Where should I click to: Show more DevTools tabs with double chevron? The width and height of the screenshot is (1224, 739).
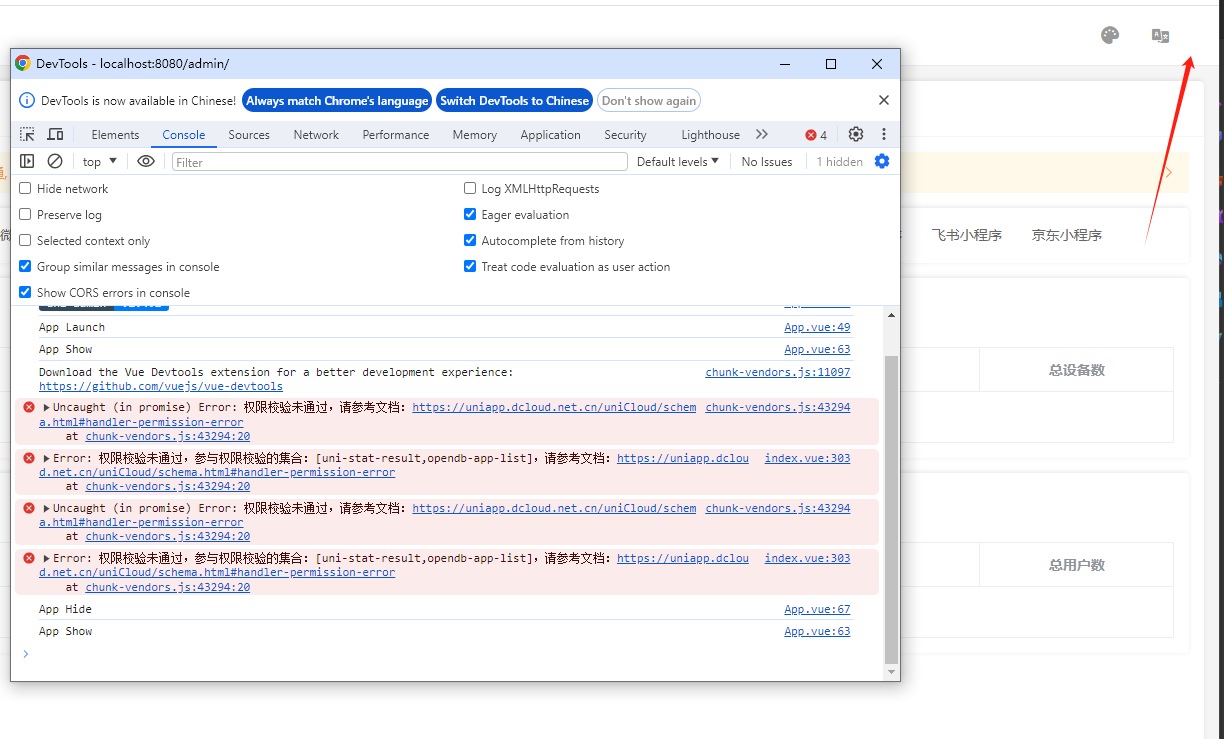coord(762,135)
